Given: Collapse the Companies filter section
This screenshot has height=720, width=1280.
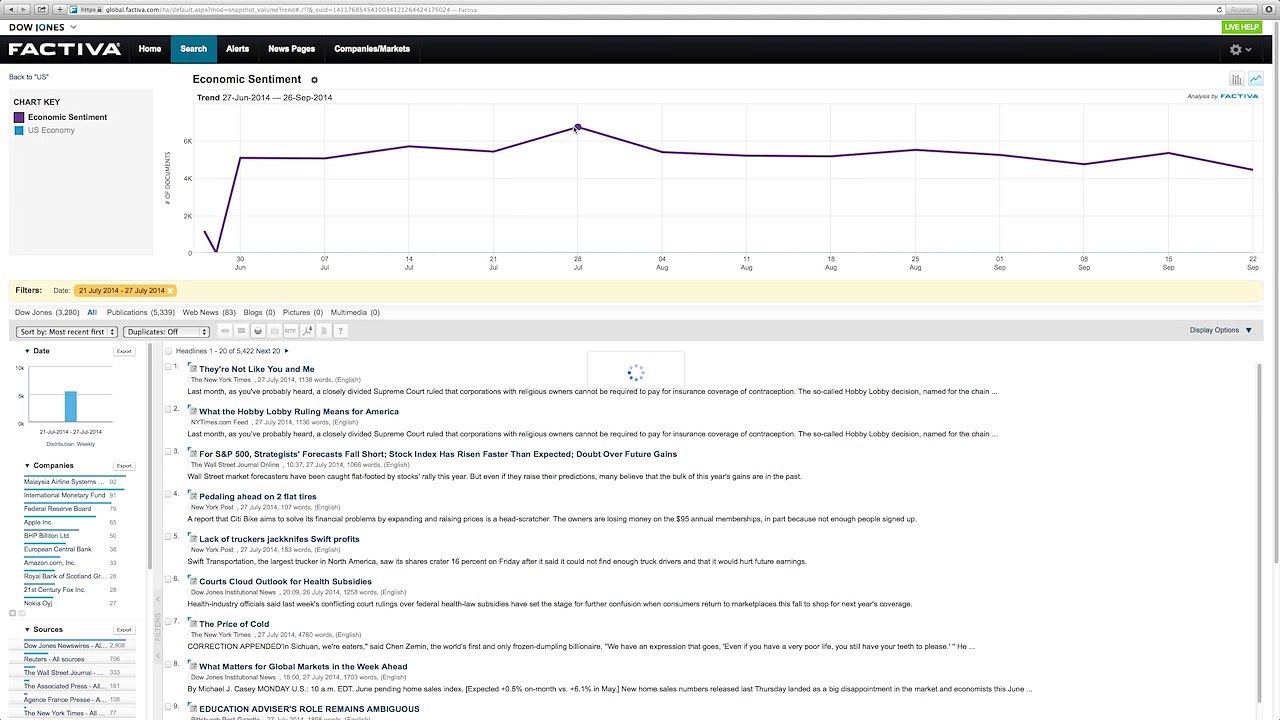Looking at the screenshot, I should 27,465.
